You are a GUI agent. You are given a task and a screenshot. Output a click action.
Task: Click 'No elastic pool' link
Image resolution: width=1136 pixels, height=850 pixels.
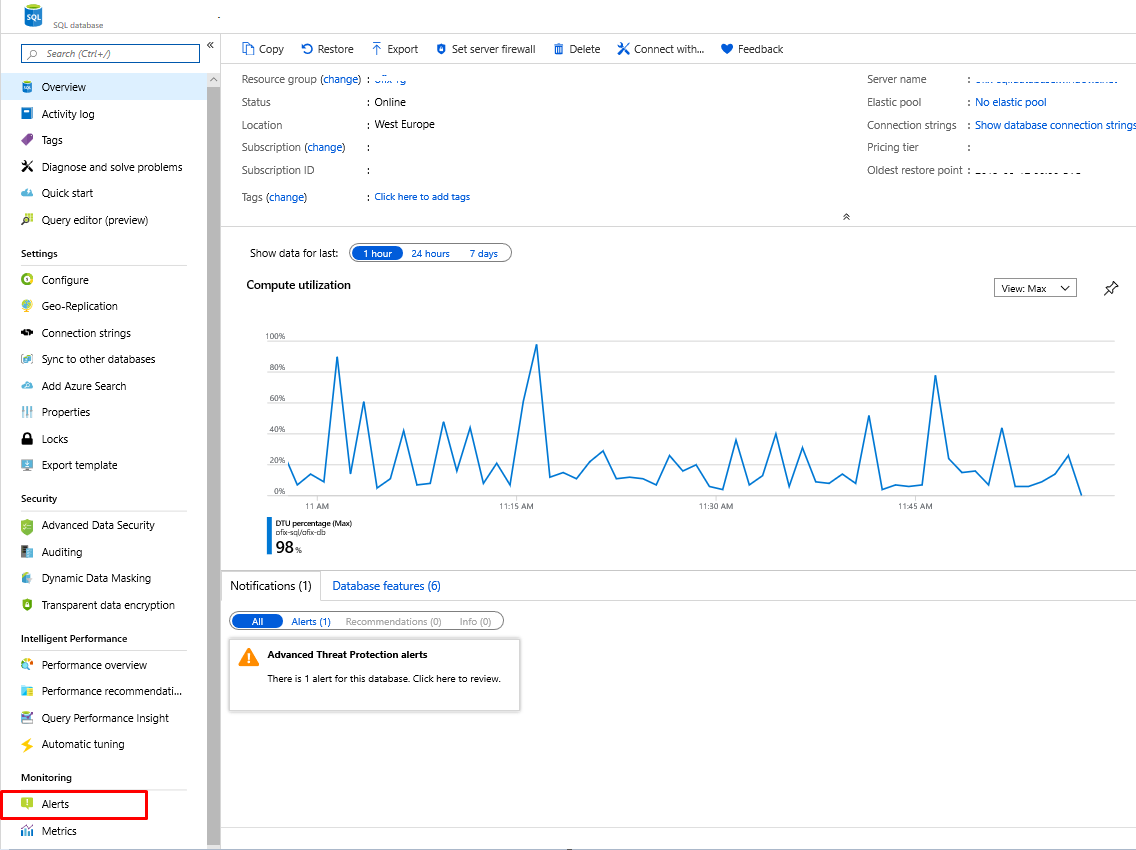[x=1010, y=102]
